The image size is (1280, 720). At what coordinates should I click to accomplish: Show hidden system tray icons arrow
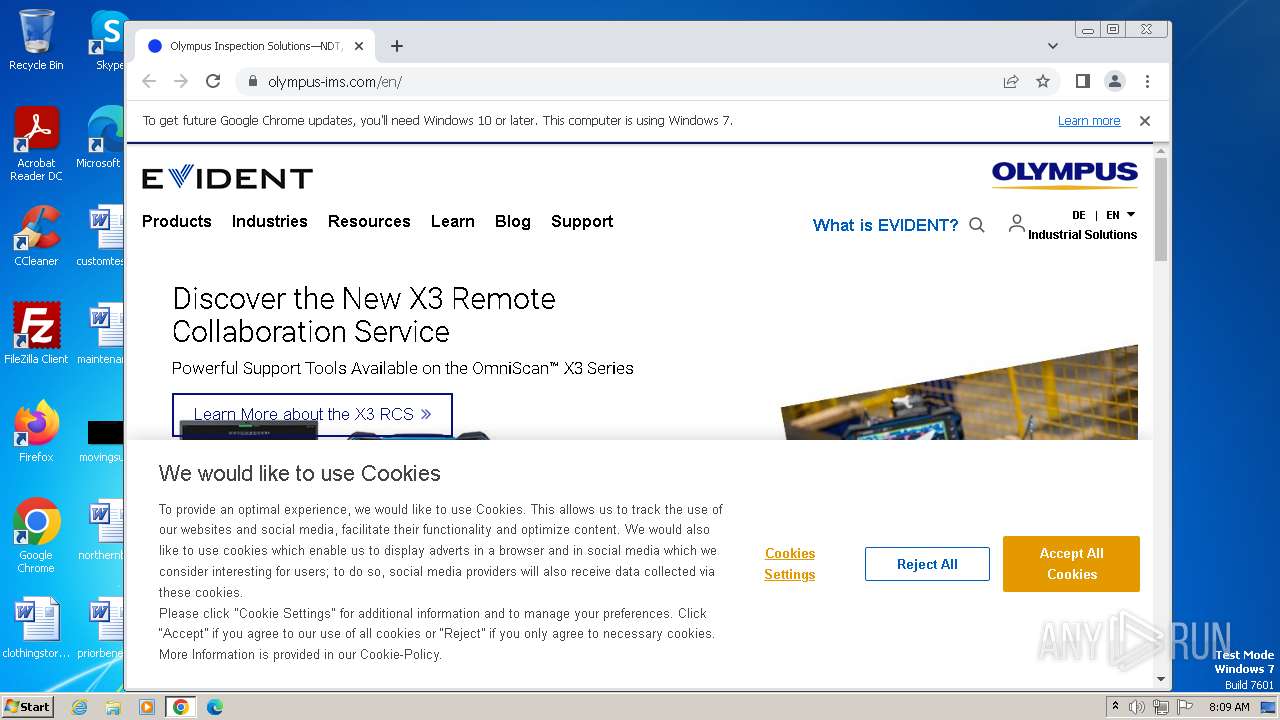coord(1115,707)
